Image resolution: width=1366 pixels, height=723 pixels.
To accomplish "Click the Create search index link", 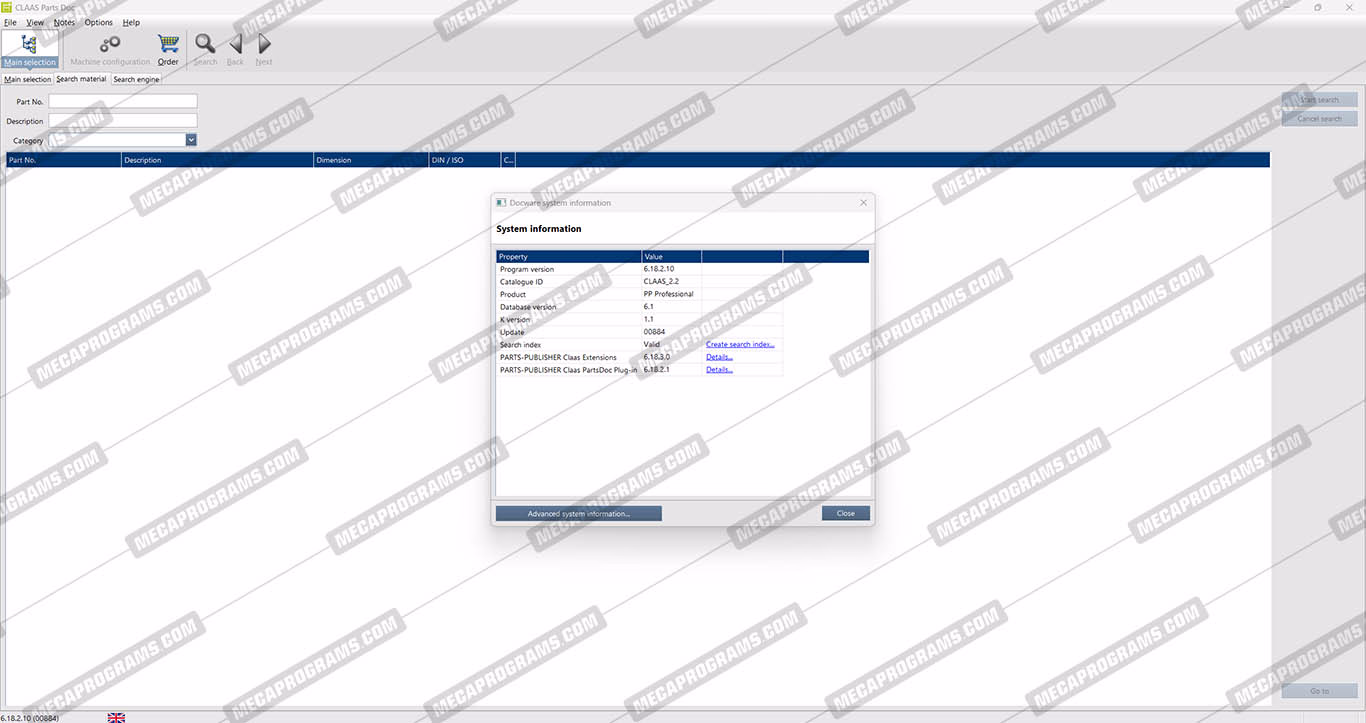I will (x=740, y=344).
